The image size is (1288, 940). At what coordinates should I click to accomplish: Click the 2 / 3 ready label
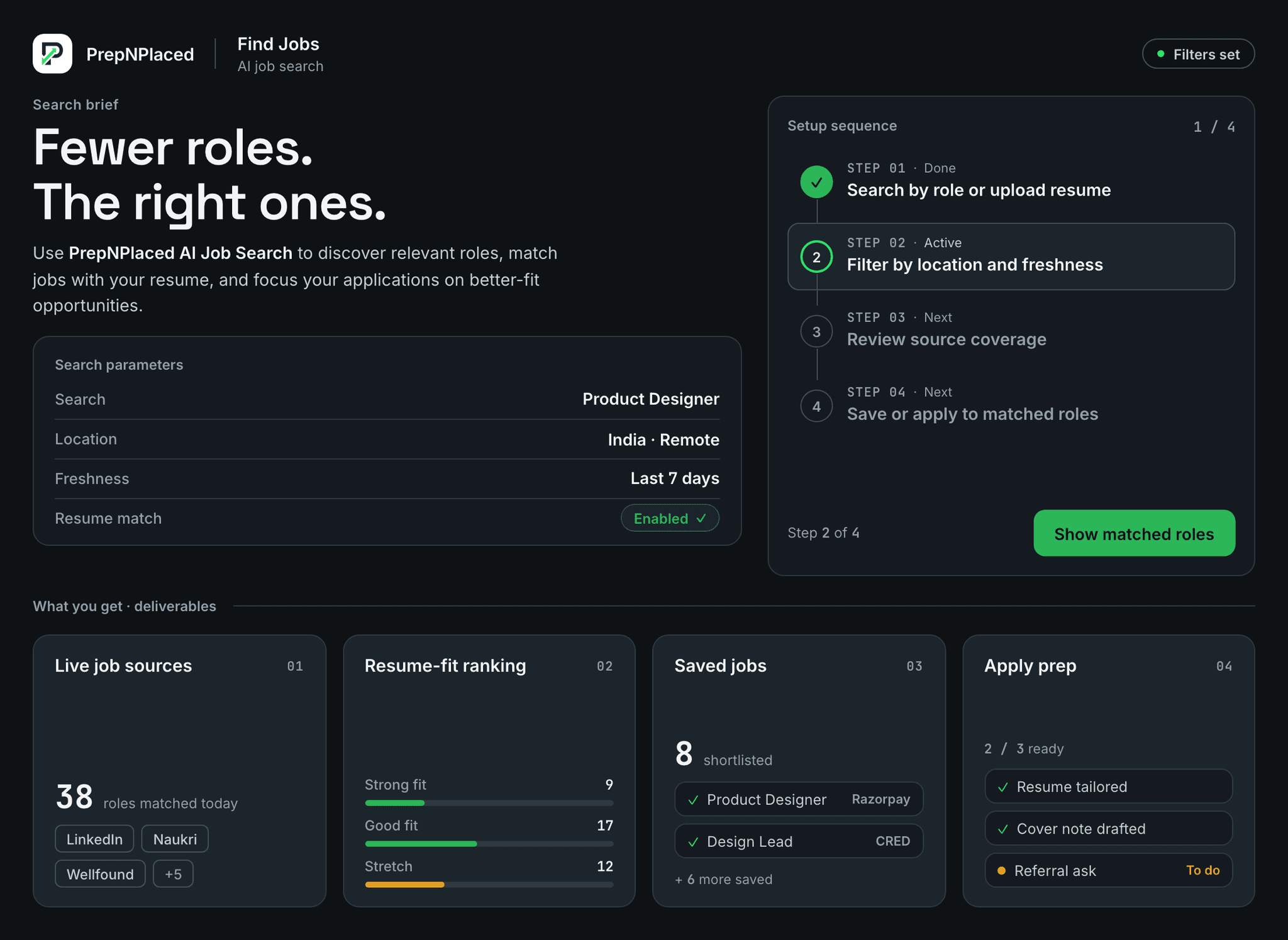click(x=1024, y=749)
